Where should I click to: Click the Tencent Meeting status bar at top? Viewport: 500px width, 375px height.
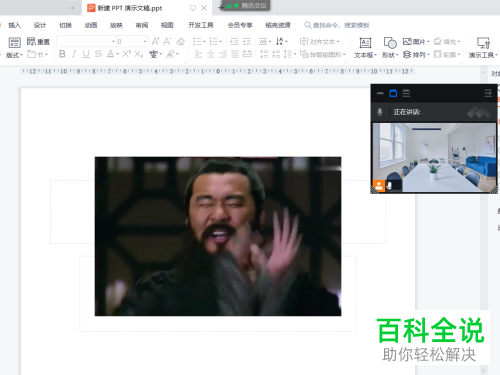click(246, 6)
